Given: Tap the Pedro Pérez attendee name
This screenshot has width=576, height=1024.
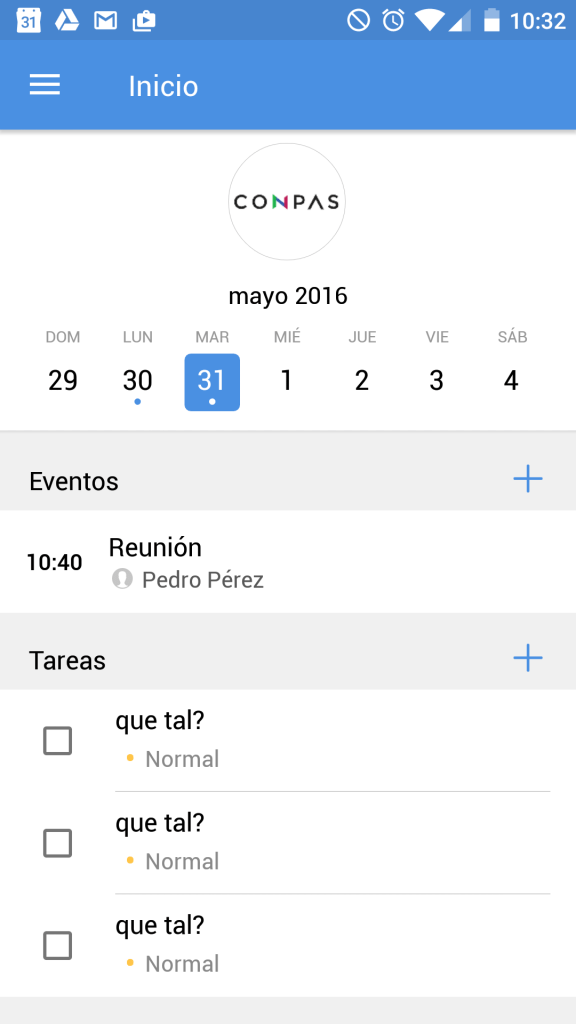Looking at the screenshot, I should click(202, 580).
